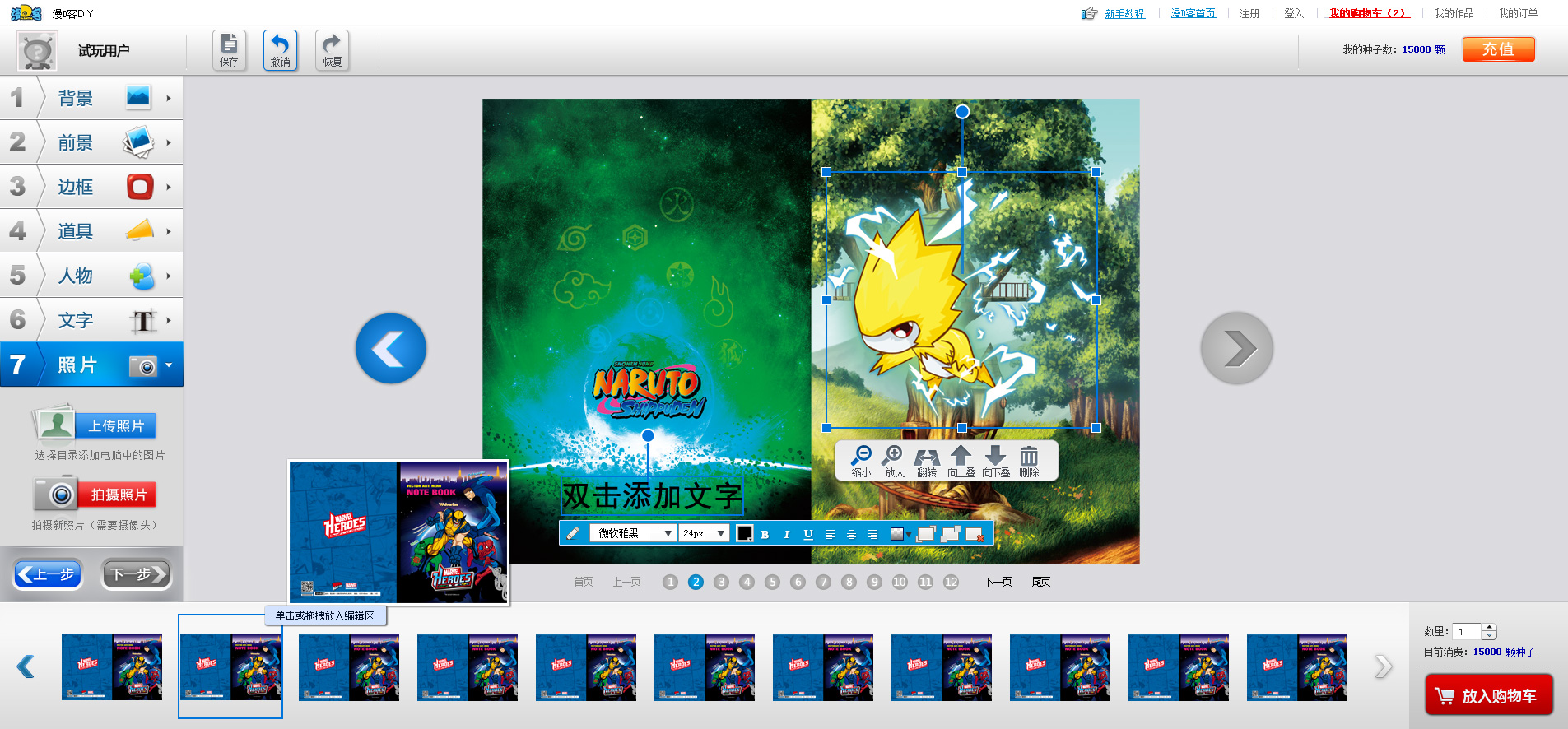The image size is (1568, 729).
Task: Go to the next spread with the gray arrow
Action: tap(1237, 348)
